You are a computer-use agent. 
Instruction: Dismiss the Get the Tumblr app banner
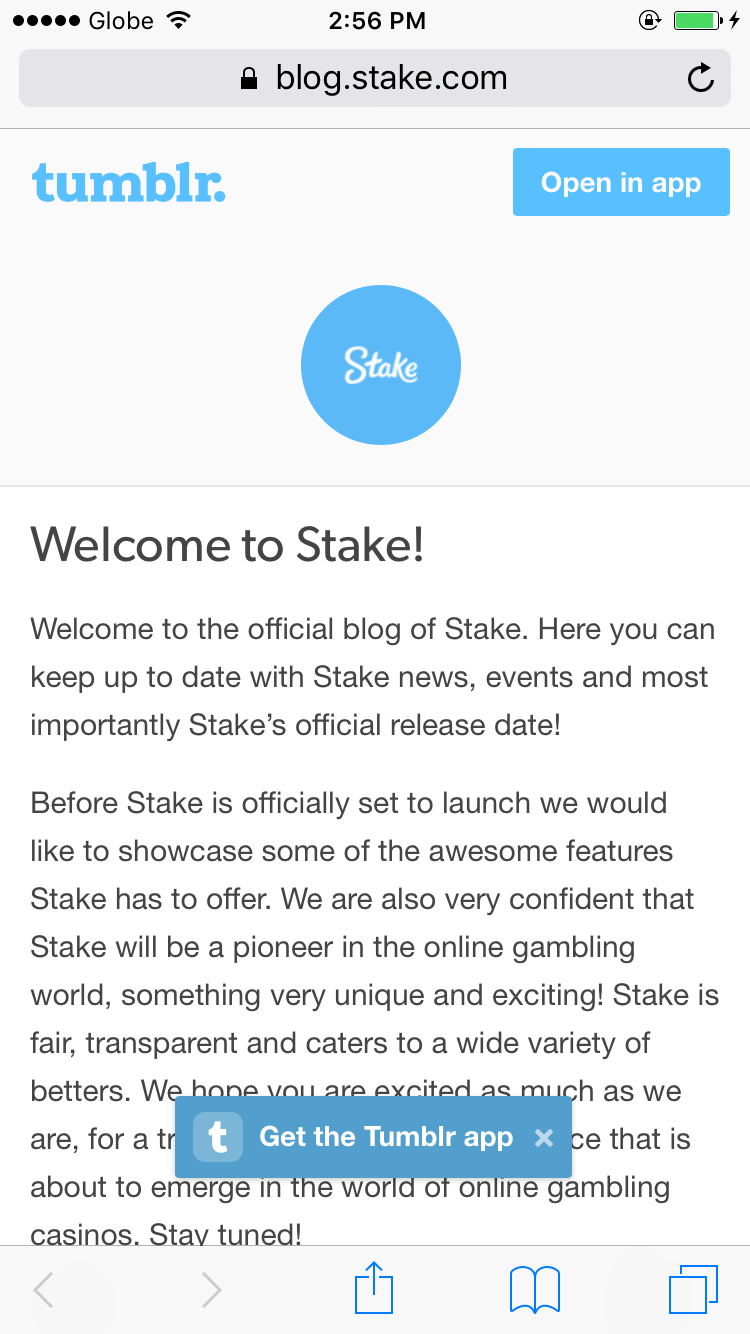[x=544, y=1137]
